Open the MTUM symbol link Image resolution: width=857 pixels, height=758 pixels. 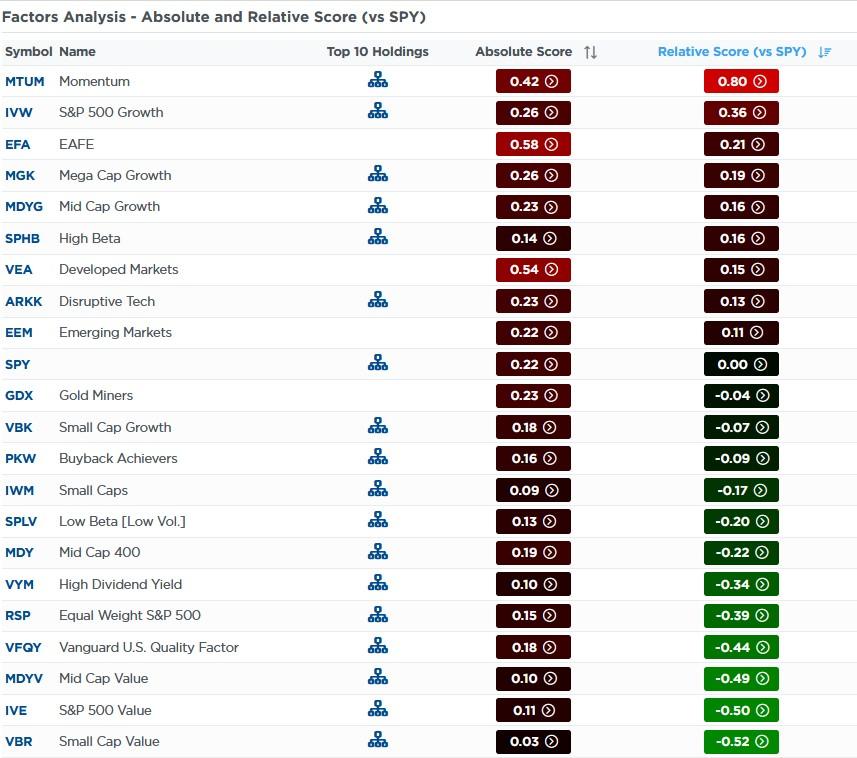tap(25, 81)
